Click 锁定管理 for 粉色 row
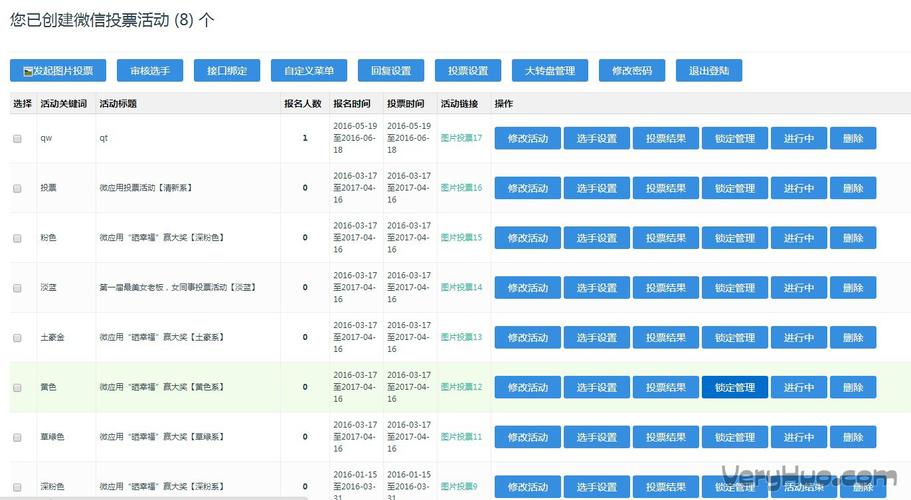This screenshot has width=911, height=500. (x=735, y=238)
